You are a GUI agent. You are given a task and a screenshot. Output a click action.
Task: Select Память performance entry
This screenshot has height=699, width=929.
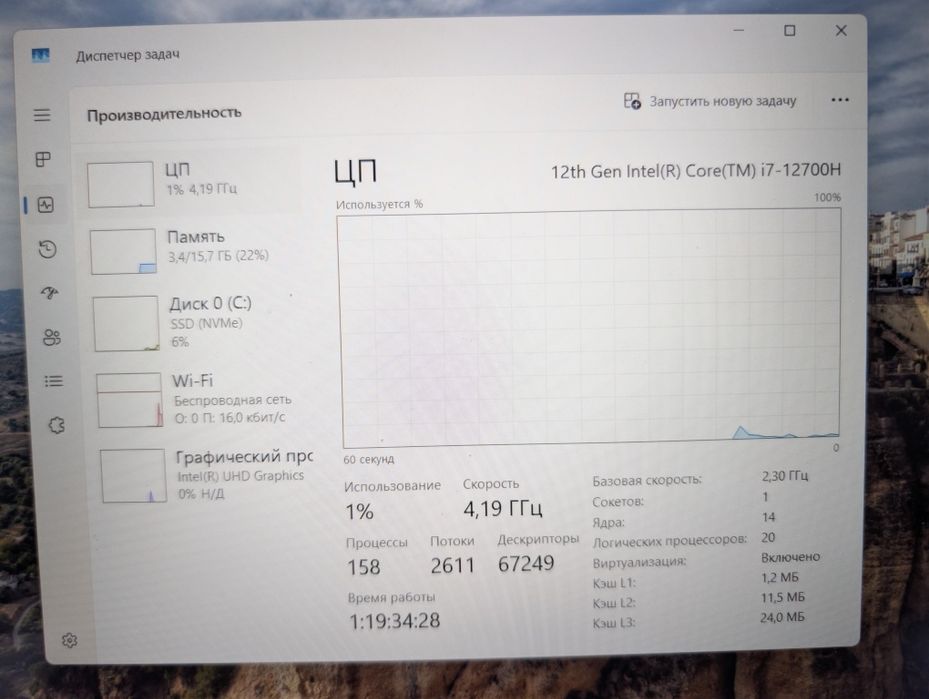(194, 250)
